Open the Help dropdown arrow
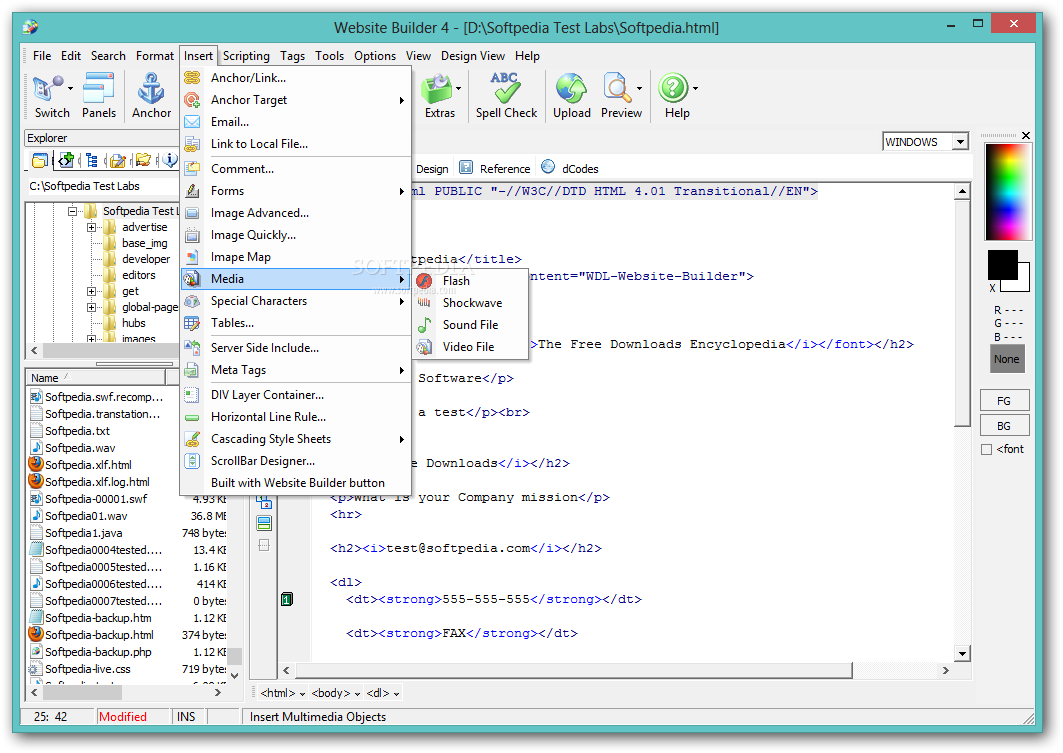Screen dimensions: 1063x753 tap(695, 88)
